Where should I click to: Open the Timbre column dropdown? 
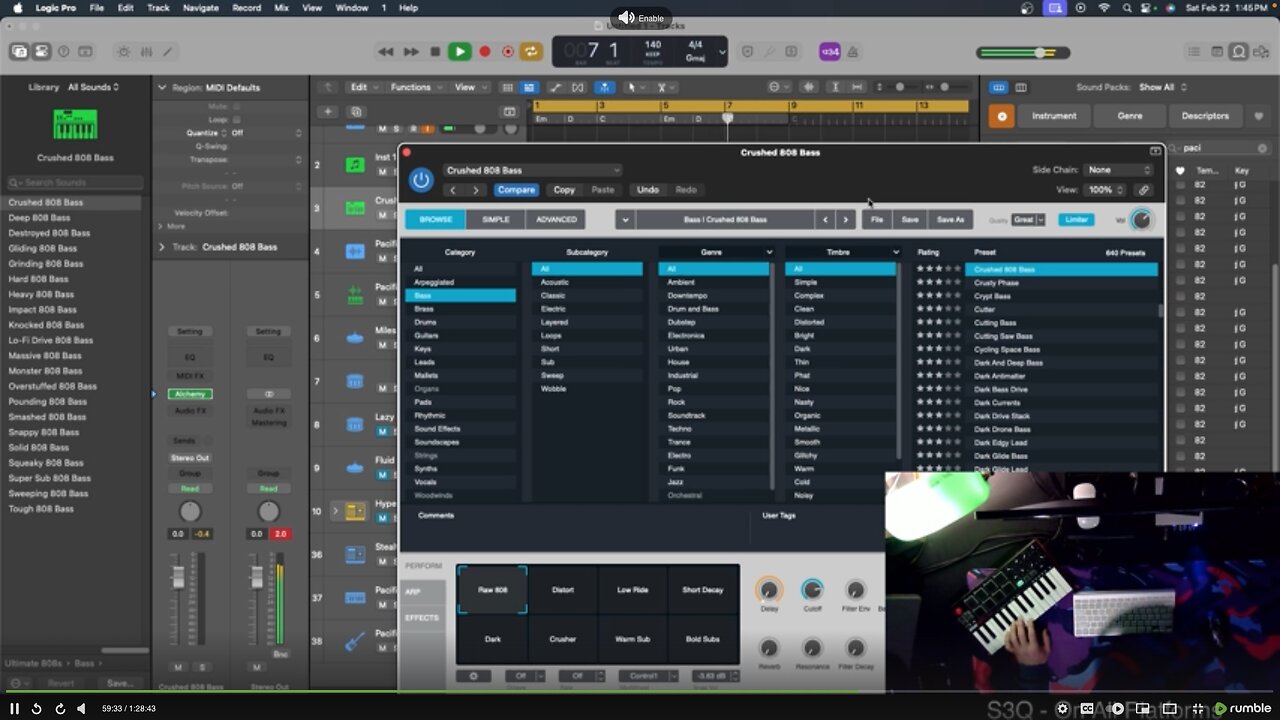pyautogui.click(x=895, y=252)
